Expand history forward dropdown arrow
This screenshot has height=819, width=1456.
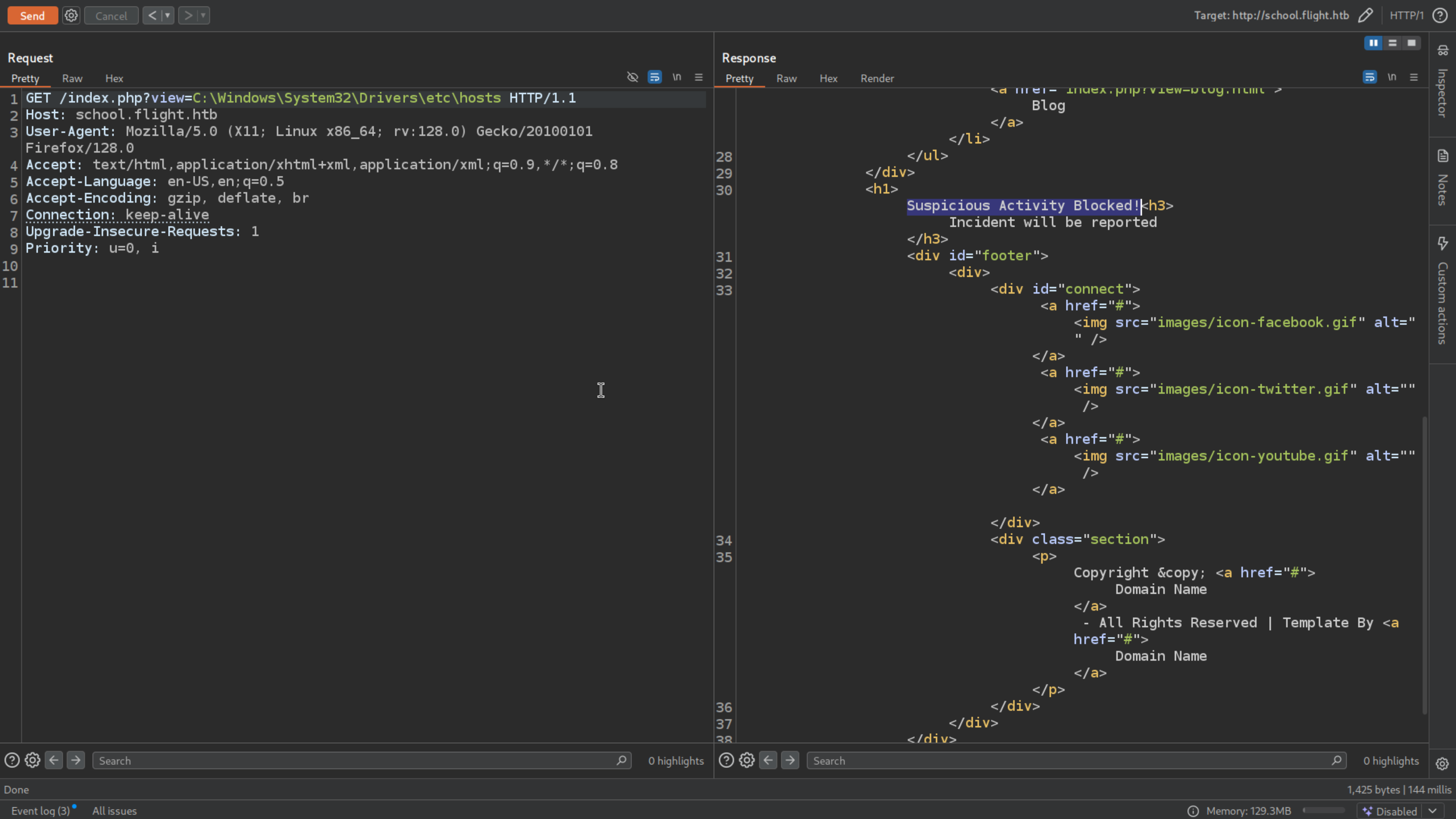click(x=204, y=15)
